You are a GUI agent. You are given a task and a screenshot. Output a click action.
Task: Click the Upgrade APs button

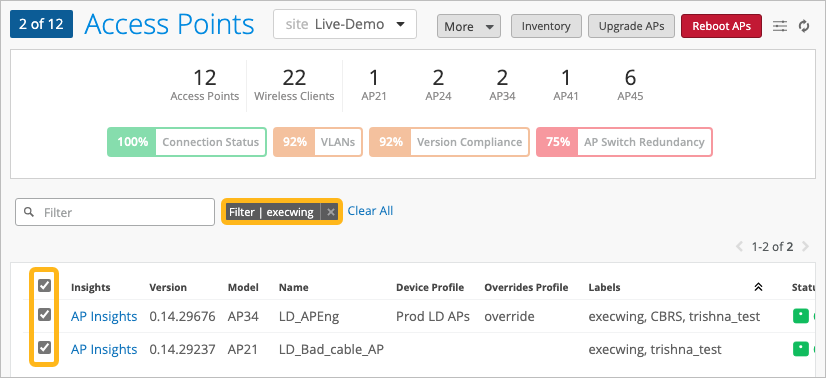631,26
